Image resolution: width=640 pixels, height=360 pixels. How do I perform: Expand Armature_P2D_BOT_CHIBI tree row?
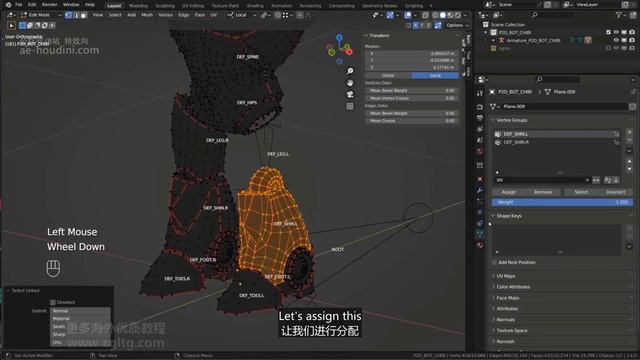(x=493, y=40)
